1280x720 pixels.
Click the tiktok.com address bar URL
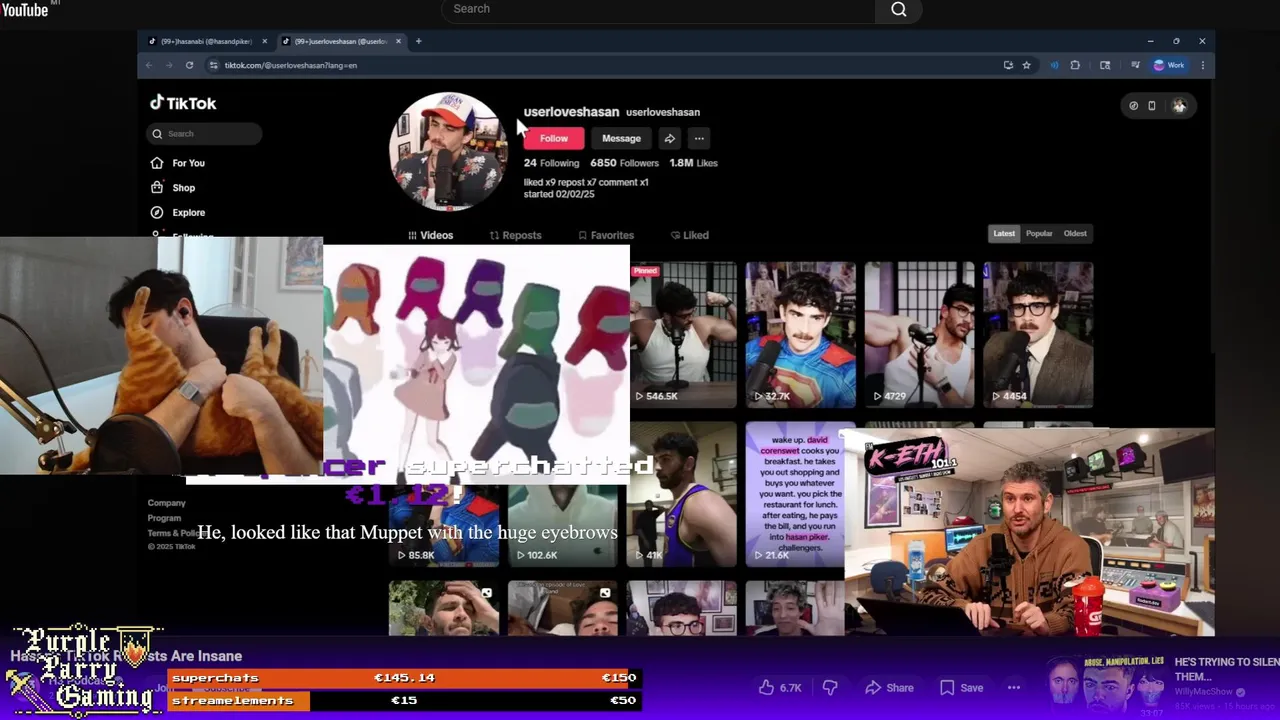[x=291, y=65]
